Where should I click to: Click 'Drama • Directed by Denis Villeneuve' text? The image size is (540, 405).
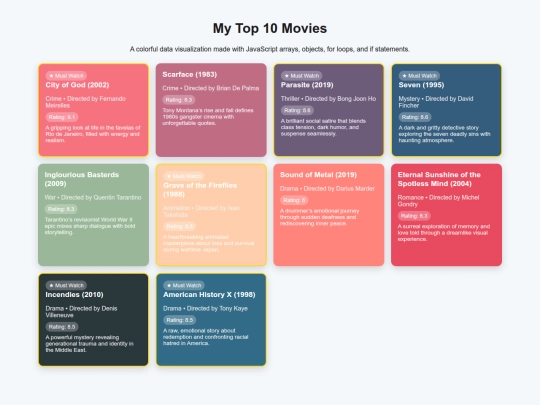pos(81,312)
